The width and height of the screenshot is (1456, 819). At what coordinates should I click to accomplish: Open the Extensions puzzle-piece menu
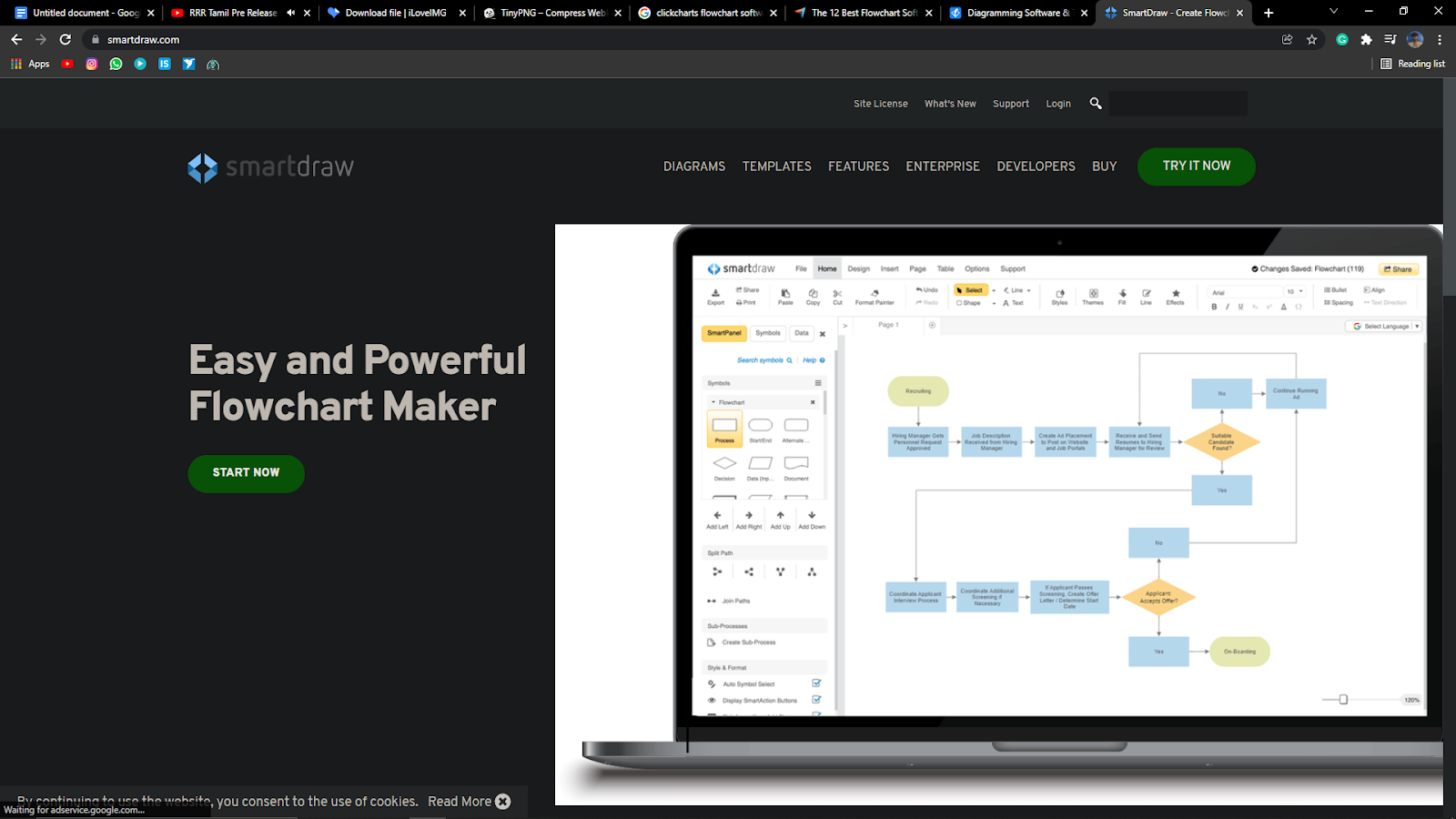pos(1366,39)
